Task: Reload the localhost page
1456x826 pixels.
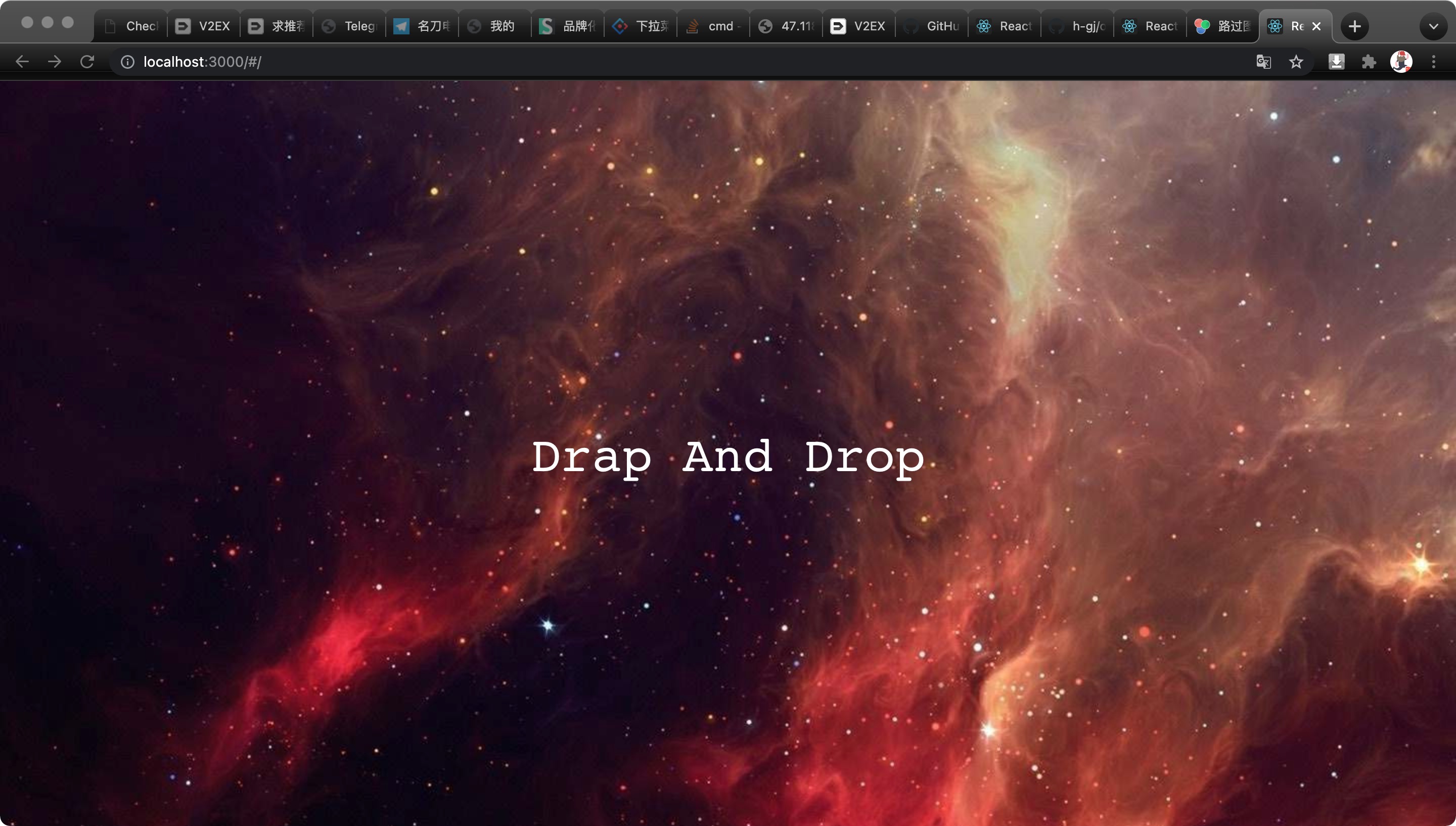Action: (87, 61)
